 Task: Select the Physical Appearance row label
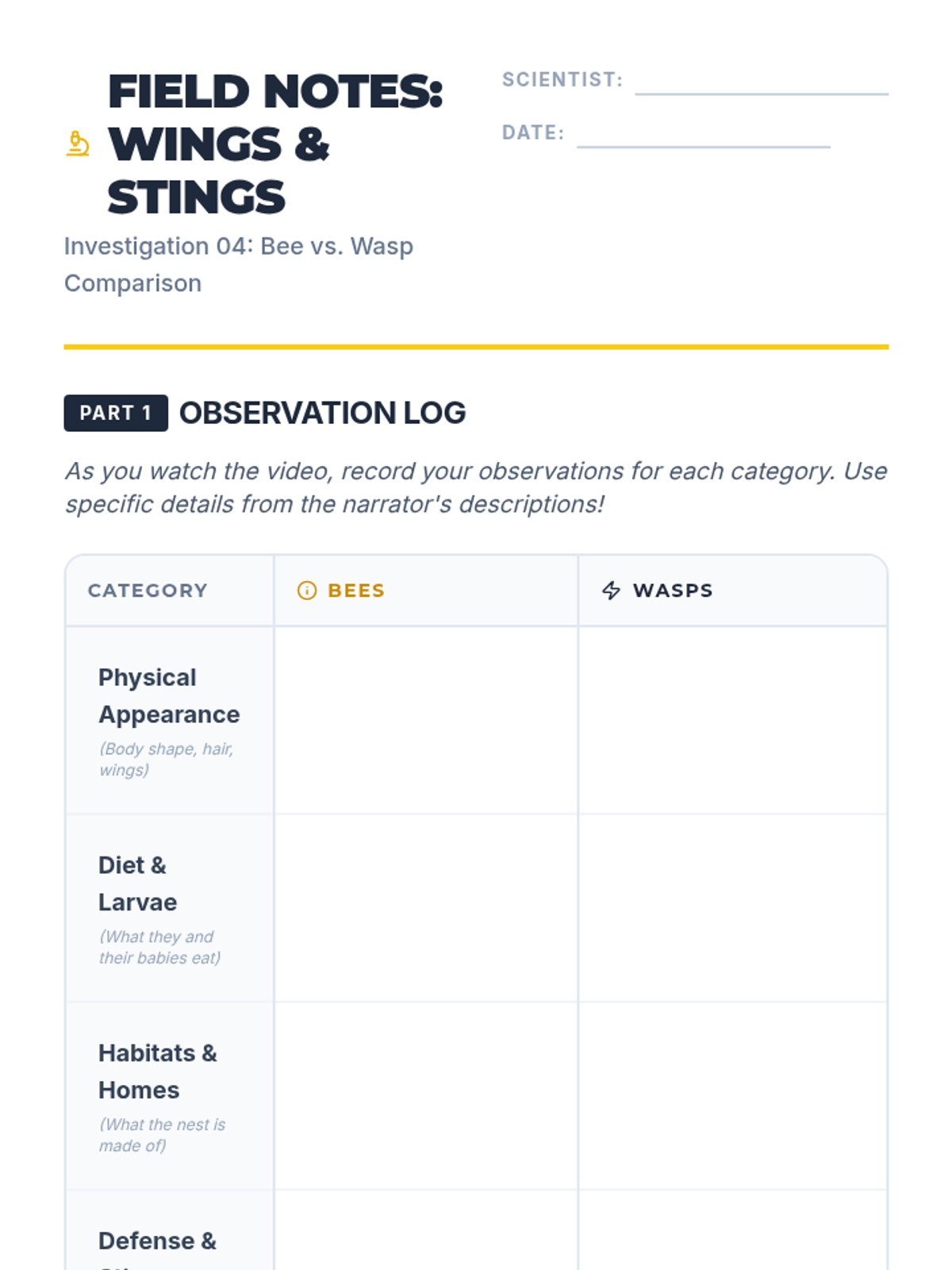click(169, 696)
